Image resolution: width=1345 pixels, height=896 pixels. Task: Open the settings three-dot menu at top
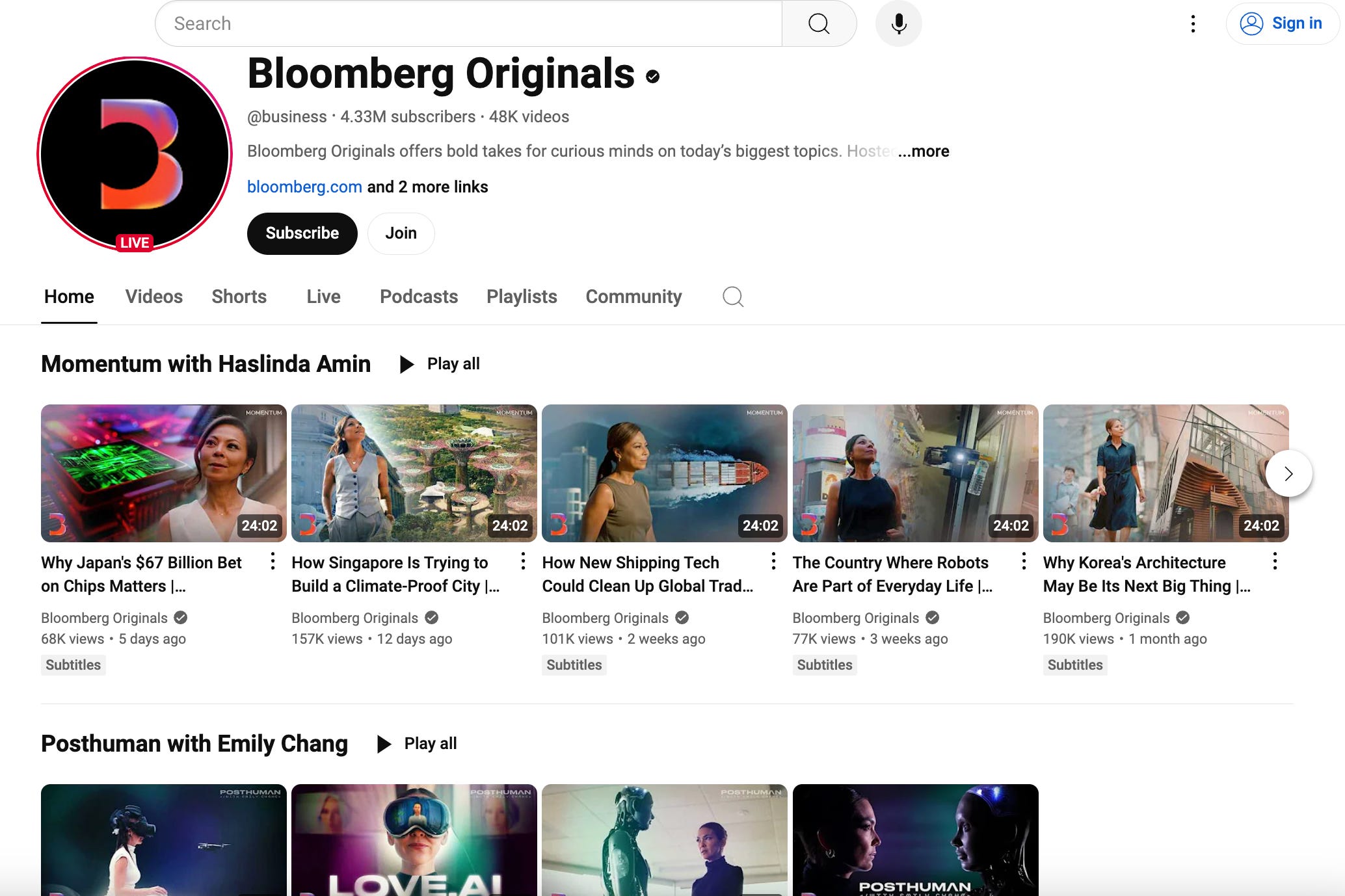coord(1193,23)
